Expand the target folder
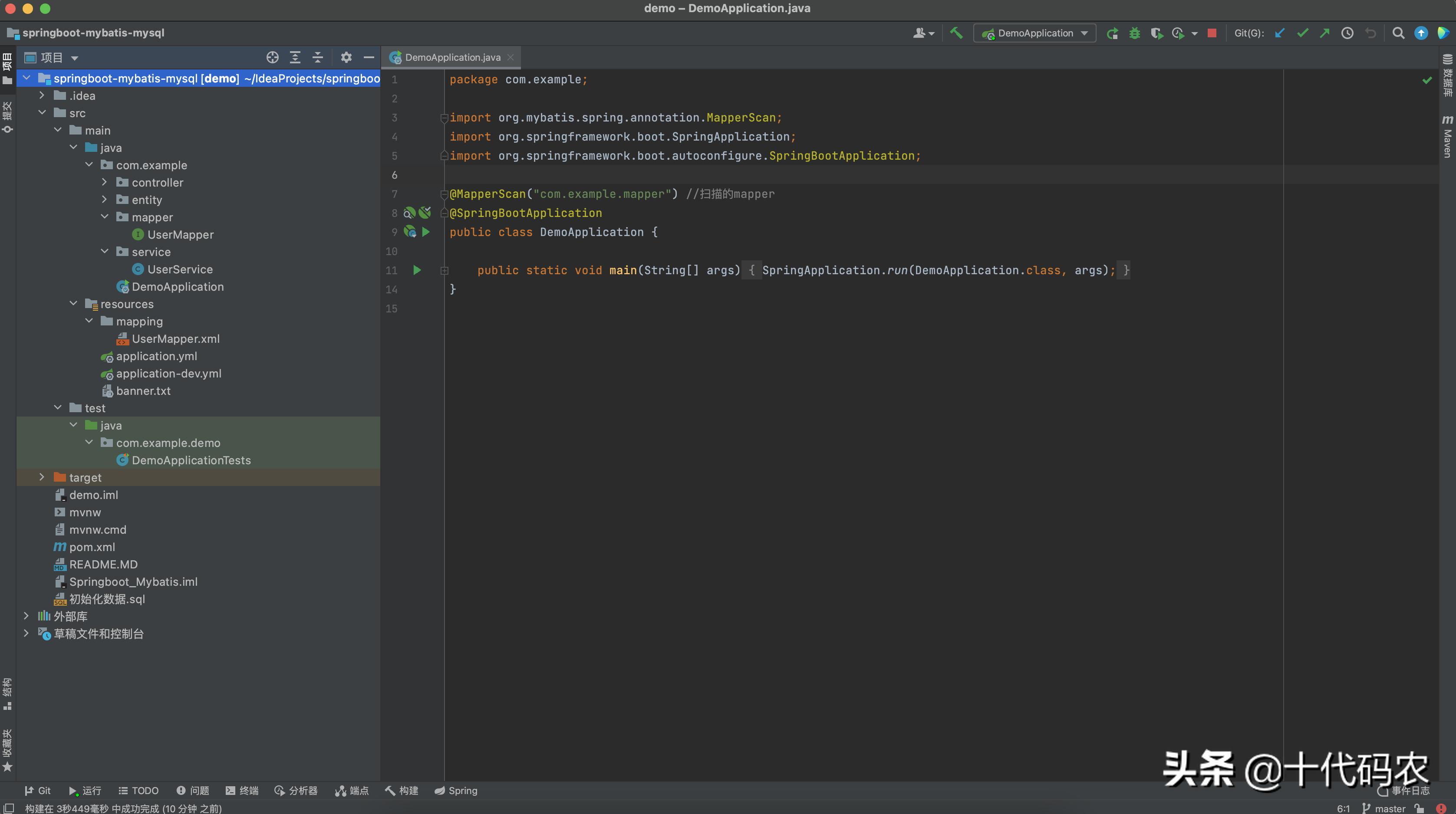Screen dimensions: 1456x814 pyautogui.click(x=42, y=477)
